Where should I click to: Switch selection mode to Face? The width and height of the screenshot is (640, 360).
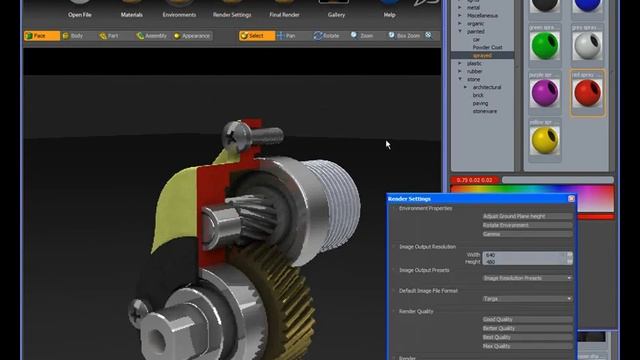click(42, 36)
